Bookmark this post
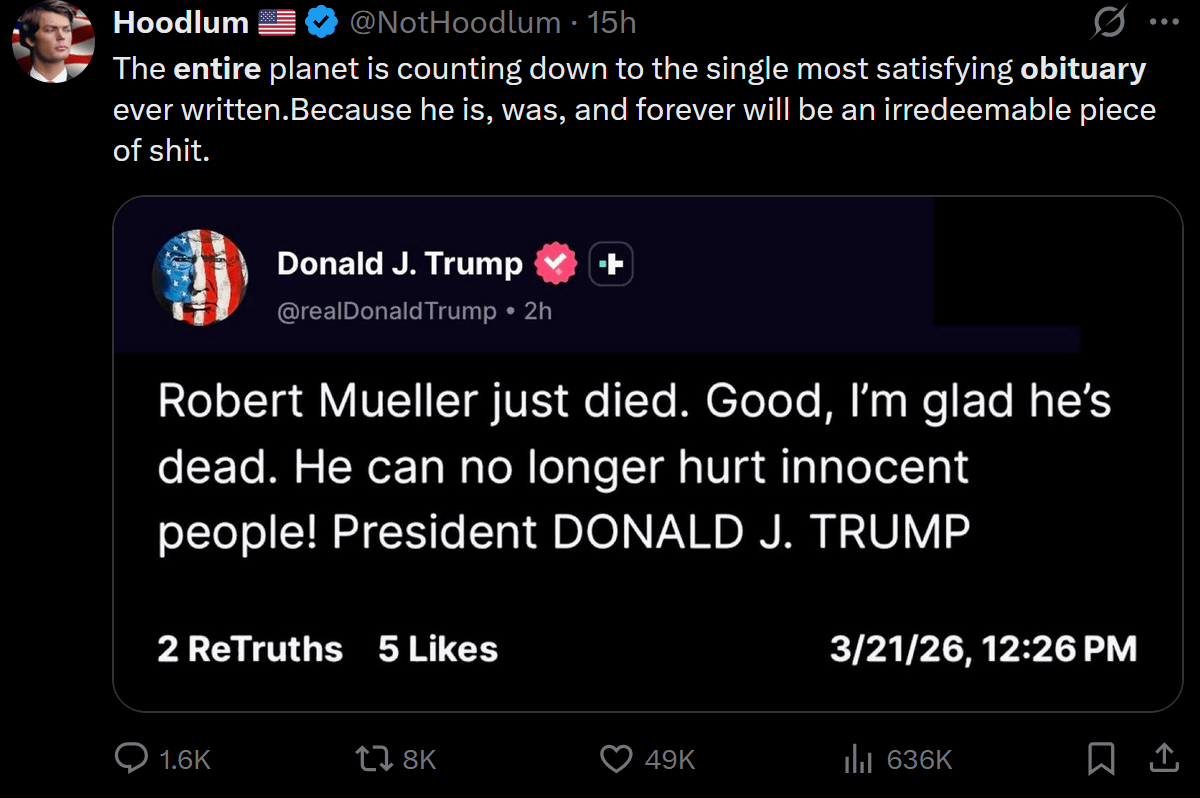 click(x=1100, y=759)
